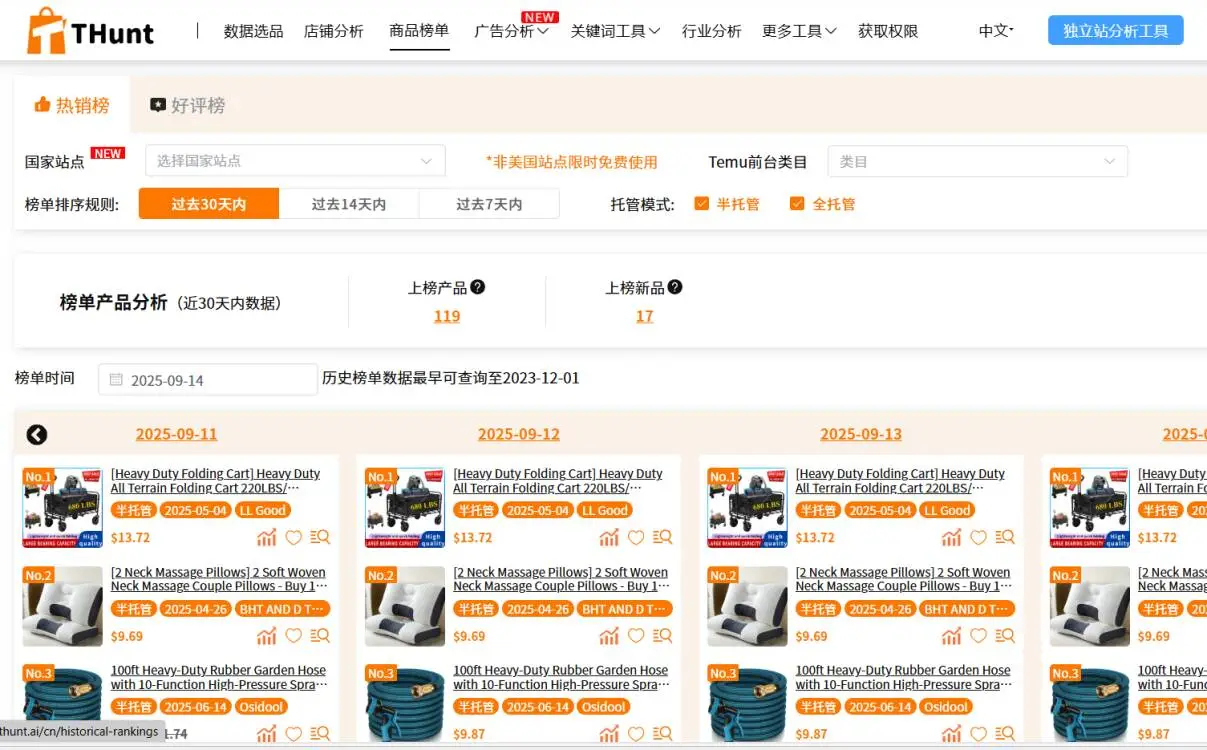
Task: Click the THunt logo
Action: pyautogui.click(x=88, y=30)
